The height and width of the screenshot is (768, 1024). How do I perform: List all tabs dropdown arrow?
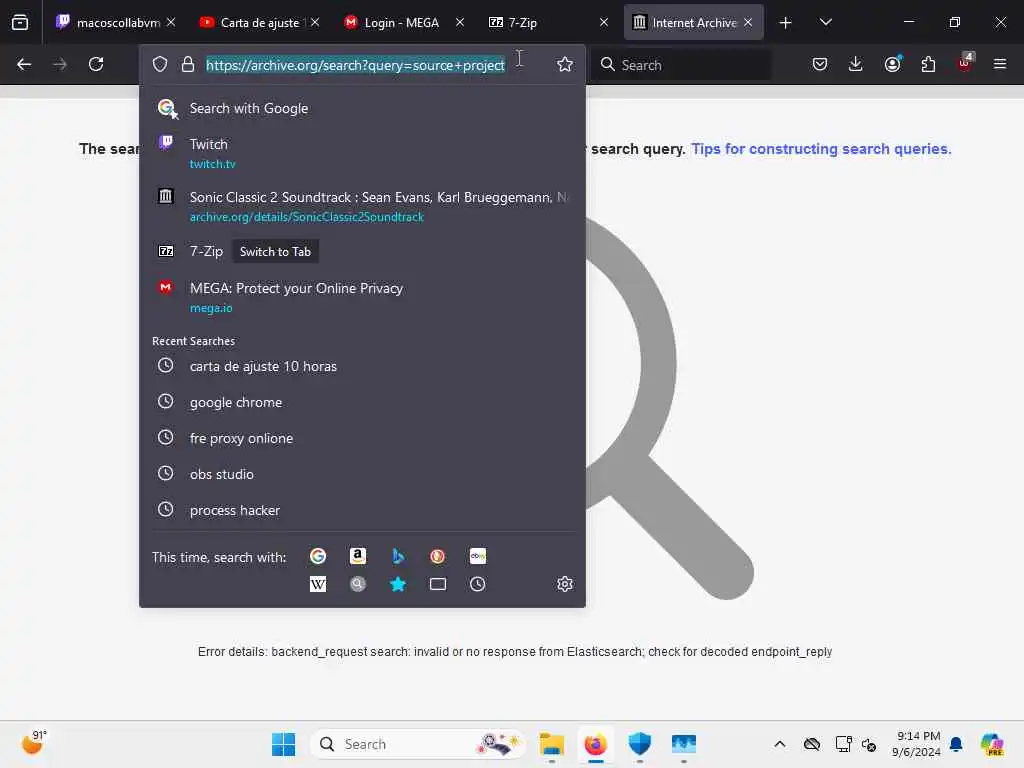(825, 22)
